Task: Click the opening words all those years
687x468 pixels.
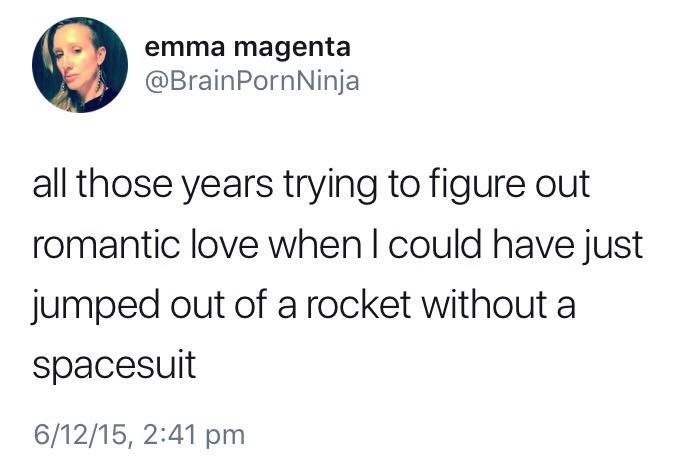Action: pos(152,185)
